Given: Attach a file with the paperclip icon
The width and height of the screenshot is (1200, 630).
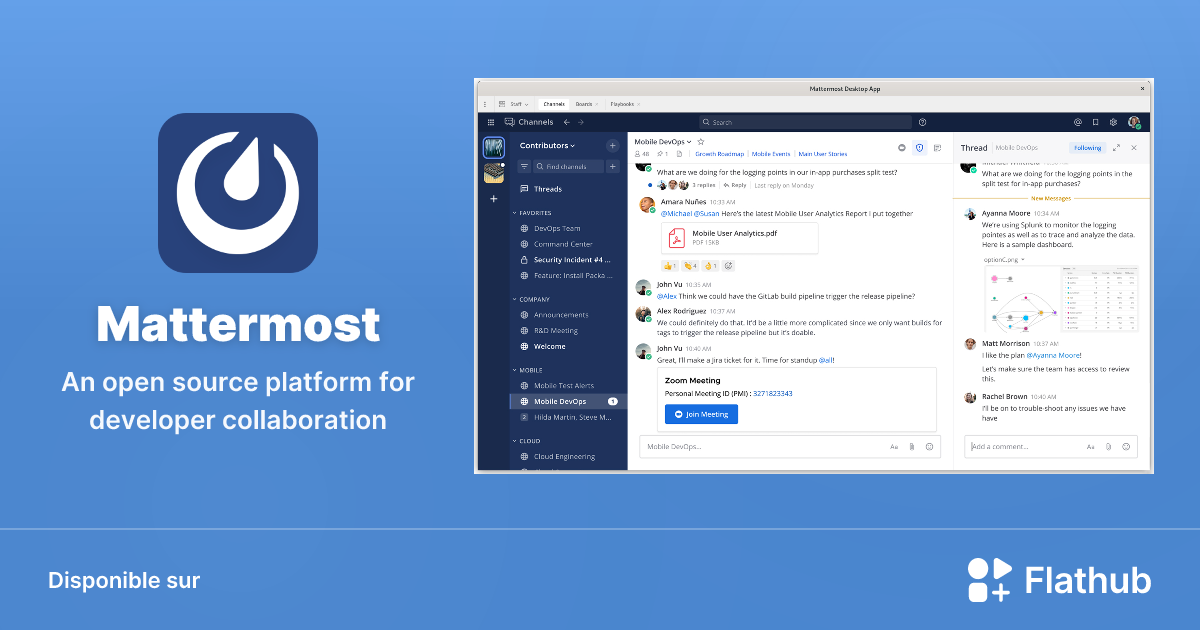Looking at the screenshot, I should pos(912,447).
